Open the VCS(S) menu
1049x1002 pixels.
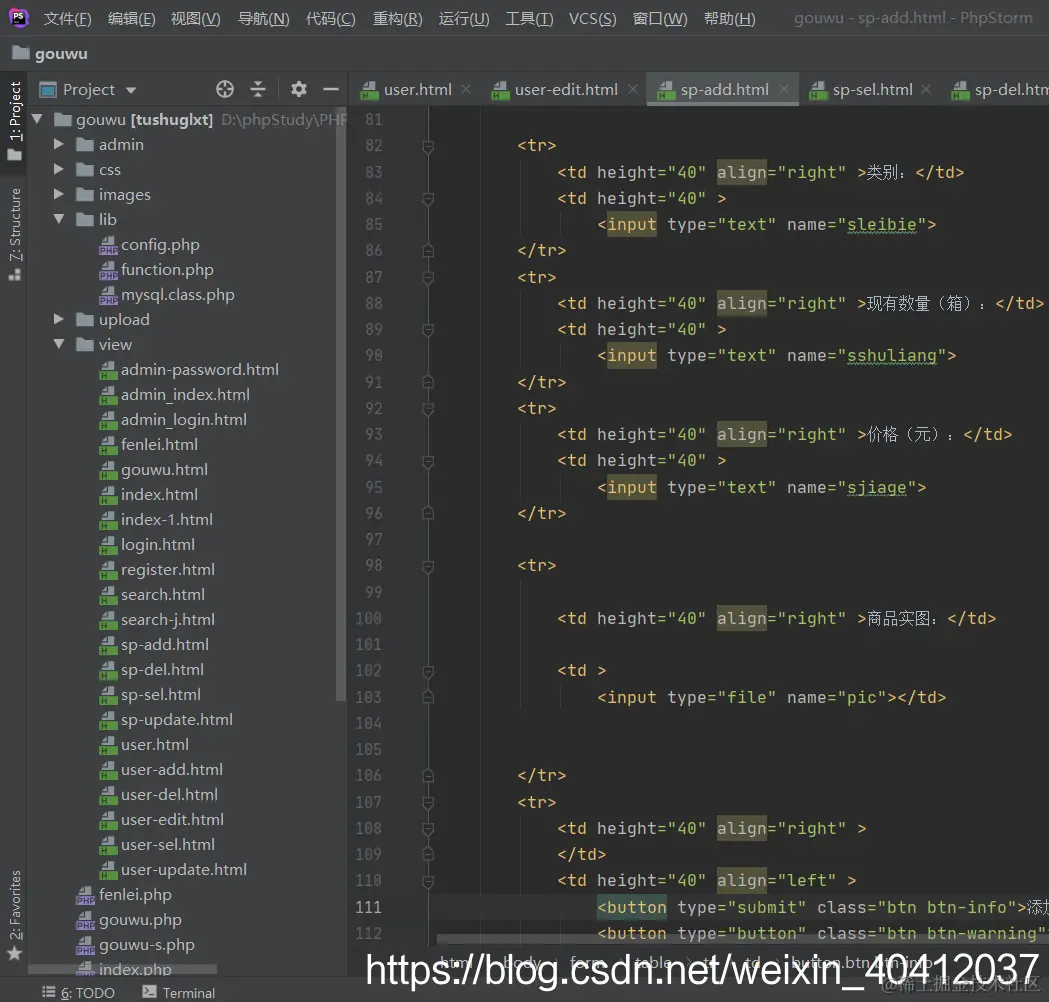tap(593, 19)
